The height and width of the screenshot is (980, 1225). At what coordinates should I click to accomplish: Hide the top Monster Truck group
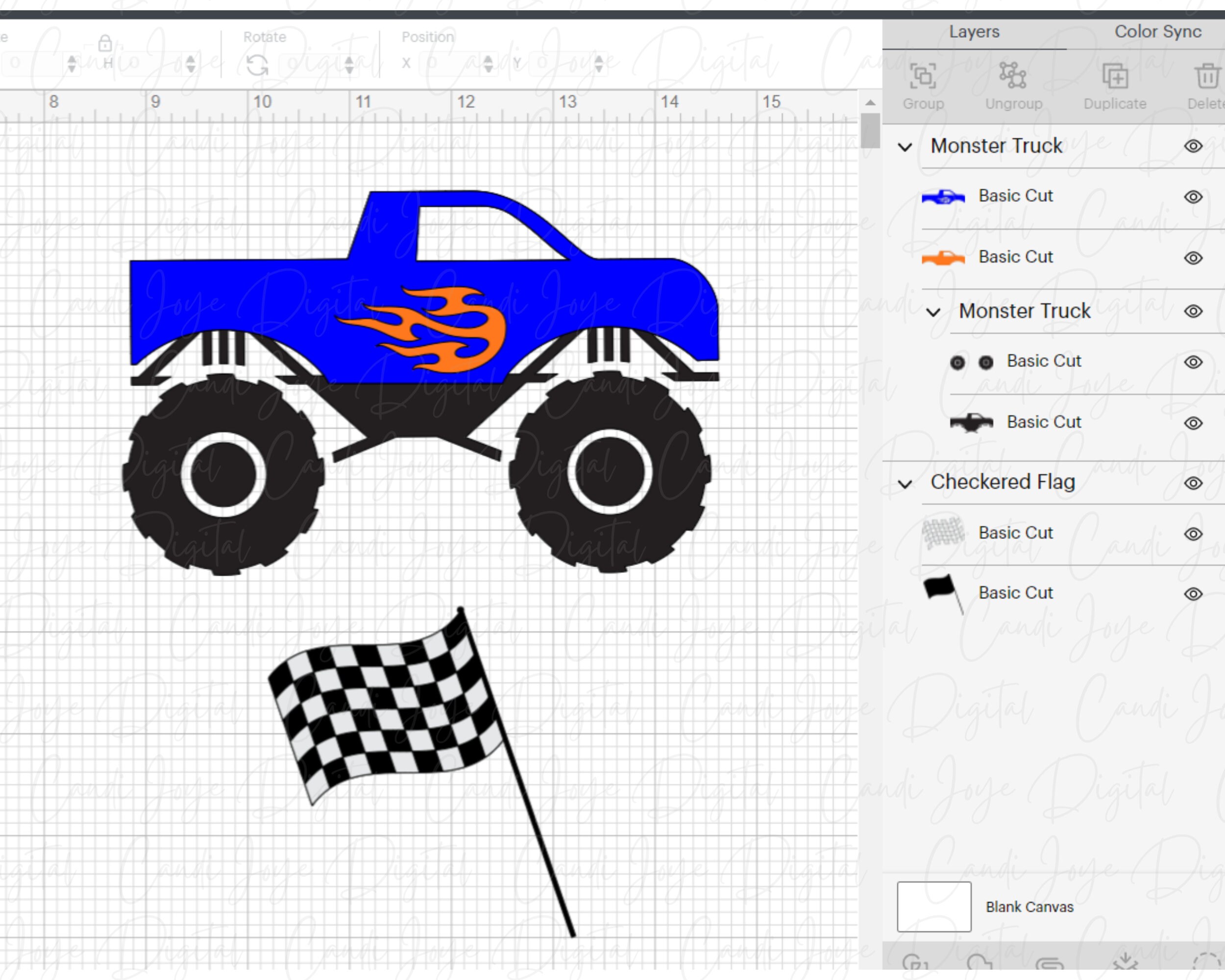1193,146
